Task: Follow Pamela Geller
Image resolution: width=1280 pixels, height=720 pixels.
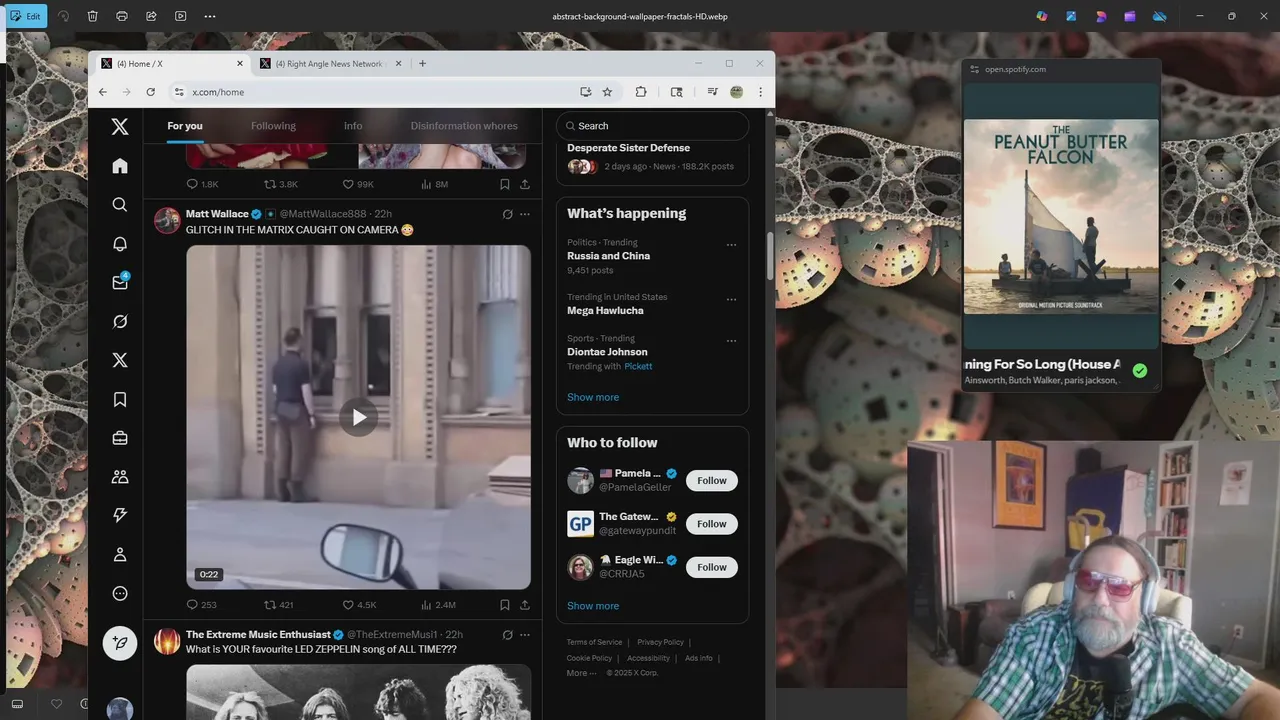Action: click(x=712, y=481)
